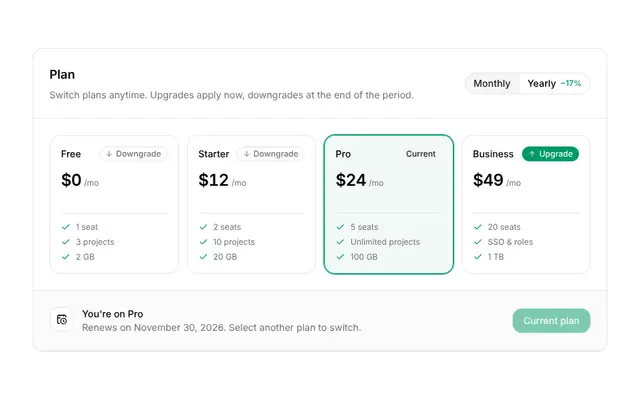Screen dimensions: 640x400
Task: Click the Starter plan name
Action: [x=213, y=154]
